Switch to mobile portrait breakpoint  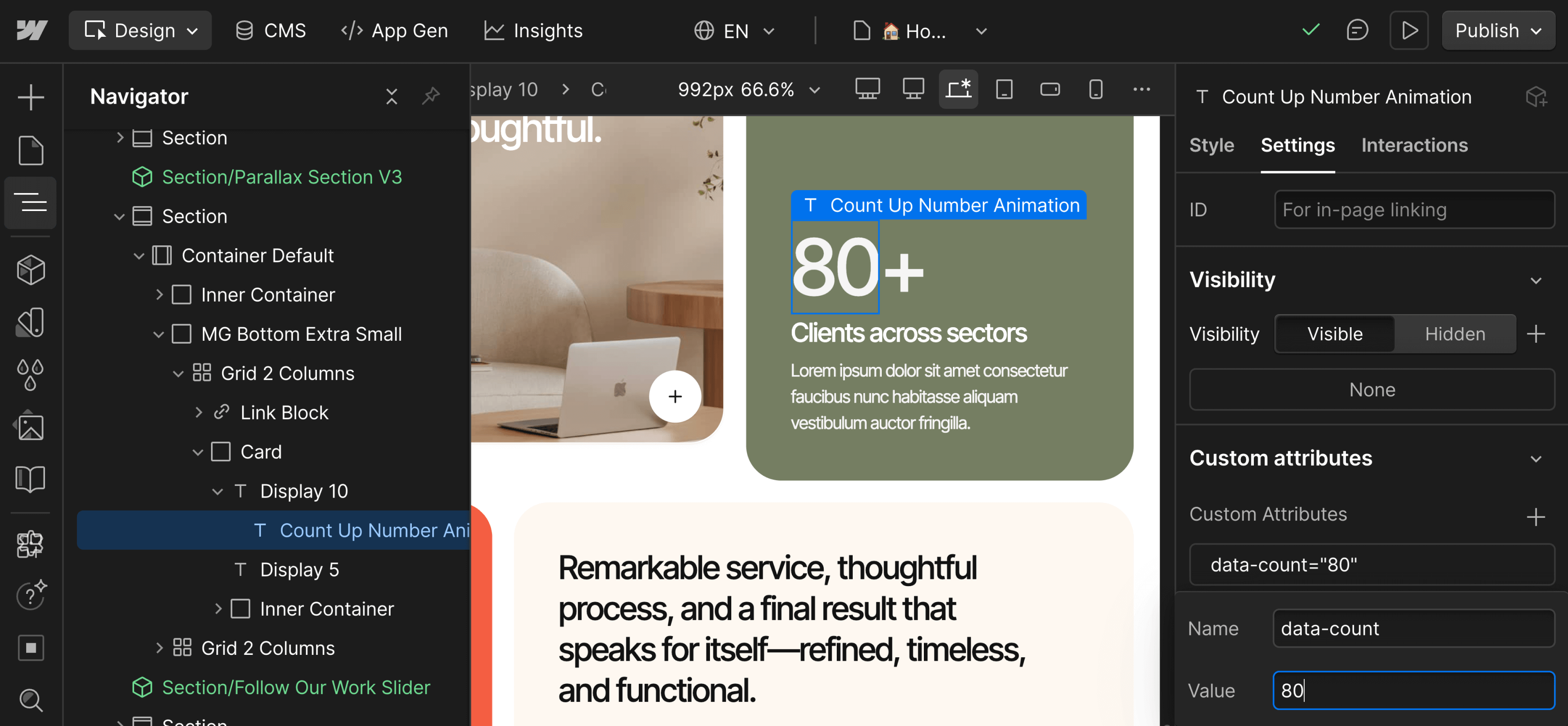tap(1096, 89)
